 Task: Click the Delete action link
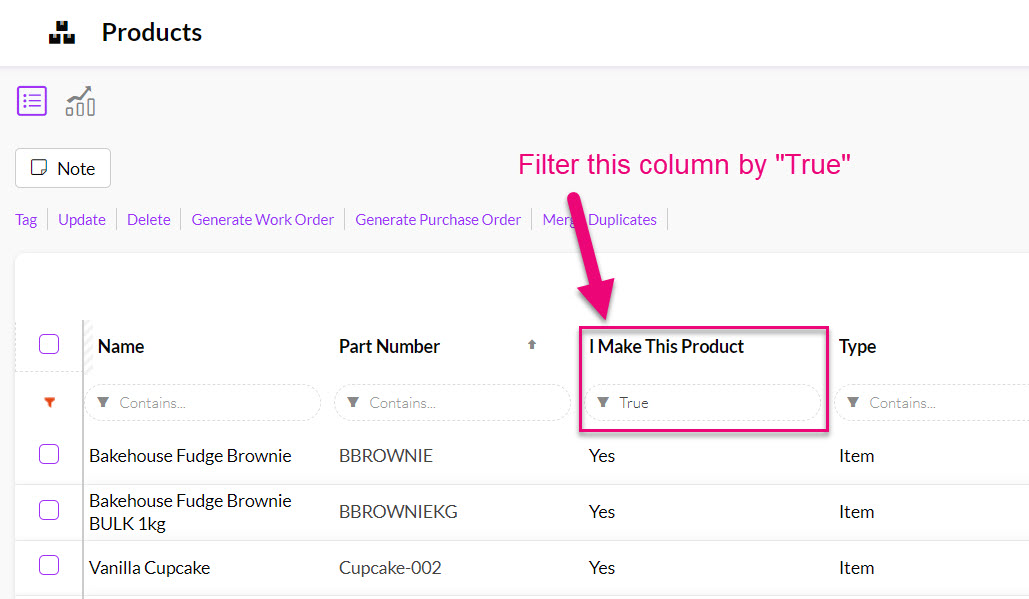148,219
